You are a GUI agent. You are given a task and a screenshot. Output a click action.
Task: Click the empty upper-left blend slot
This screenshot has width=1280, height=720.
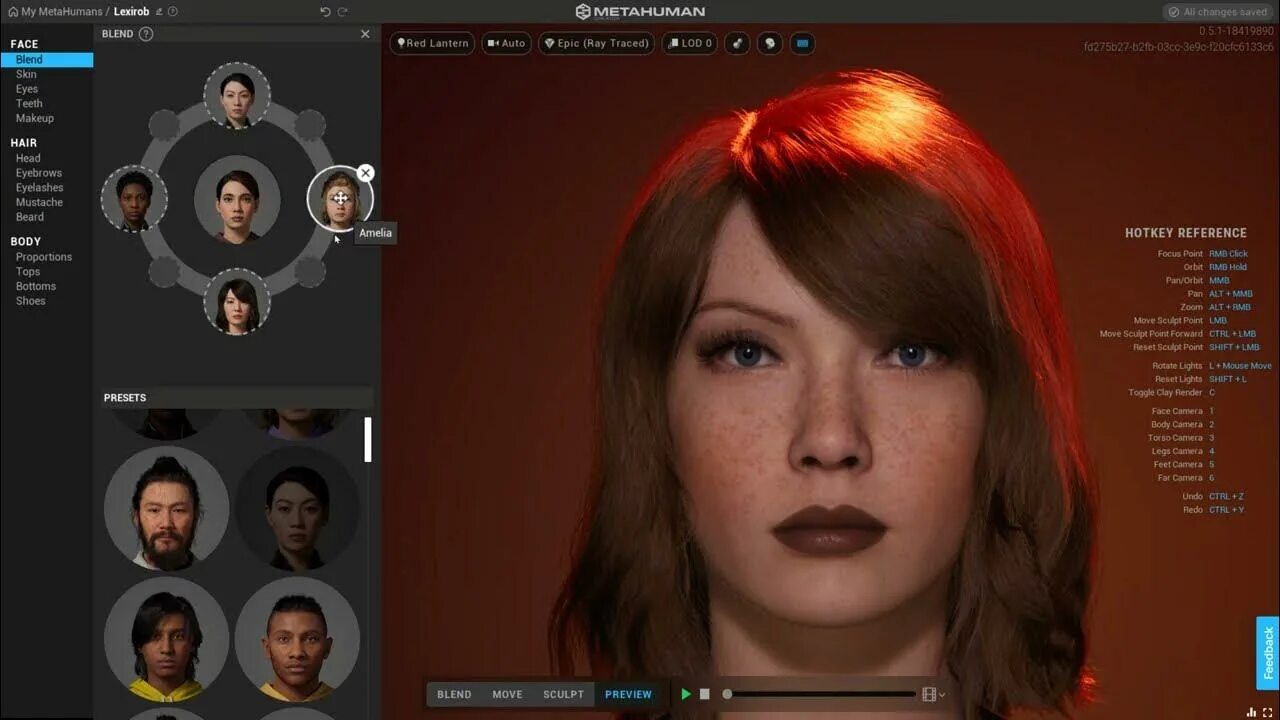164,125
